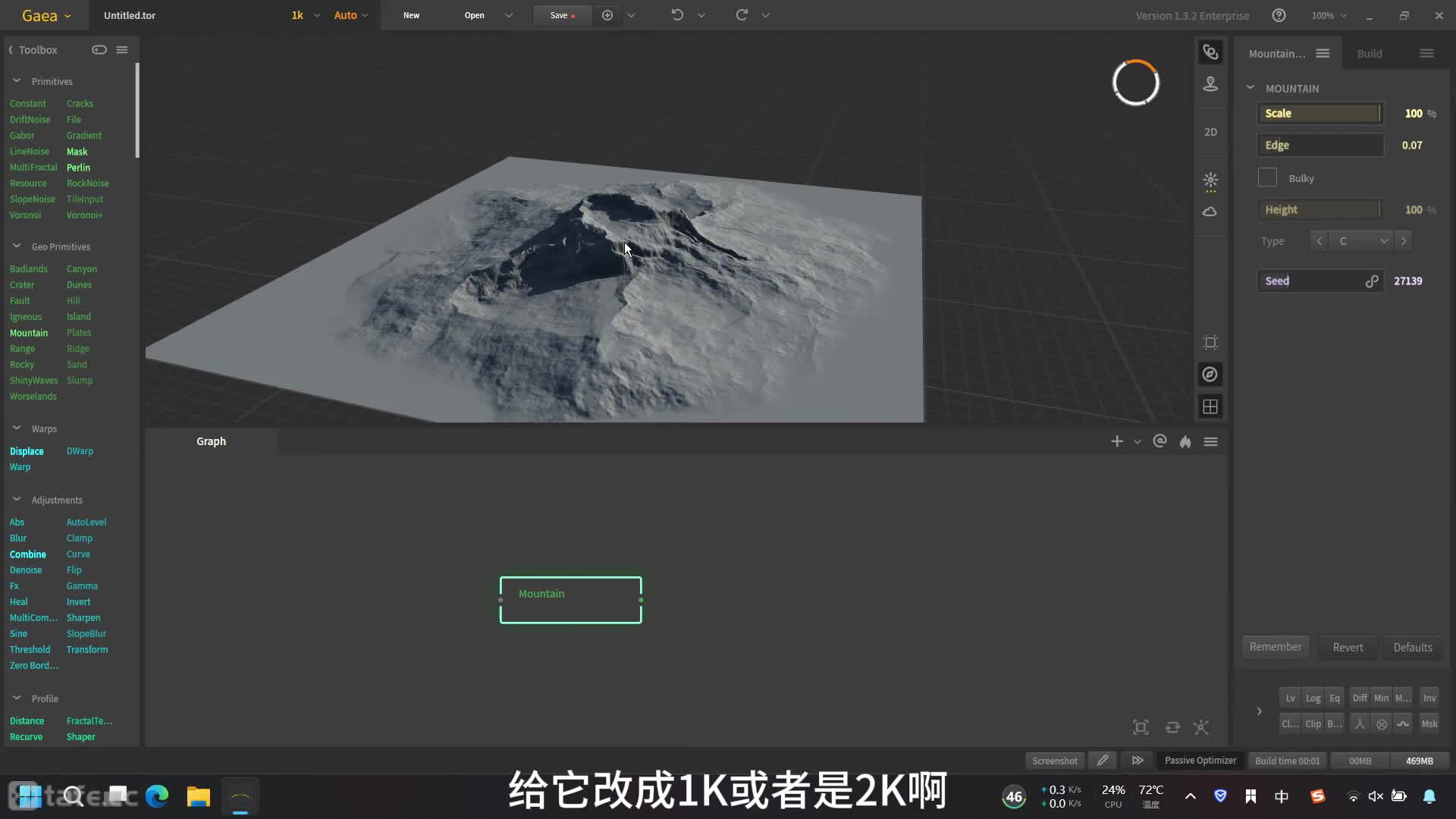This screenshot has height=819, width=1456.
Task: Click the auto-arrange nodes icon in graph
Action: click(x=1201, y=727)
